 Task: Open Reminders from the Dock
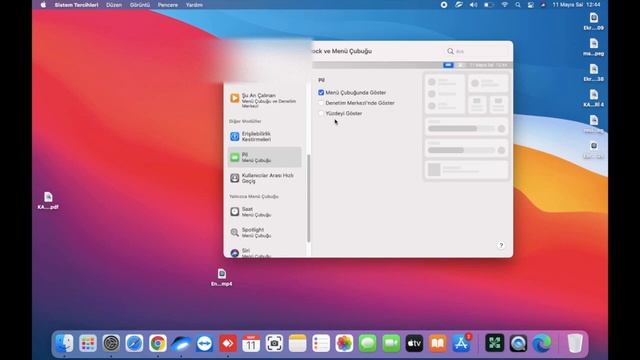[321, 343]
